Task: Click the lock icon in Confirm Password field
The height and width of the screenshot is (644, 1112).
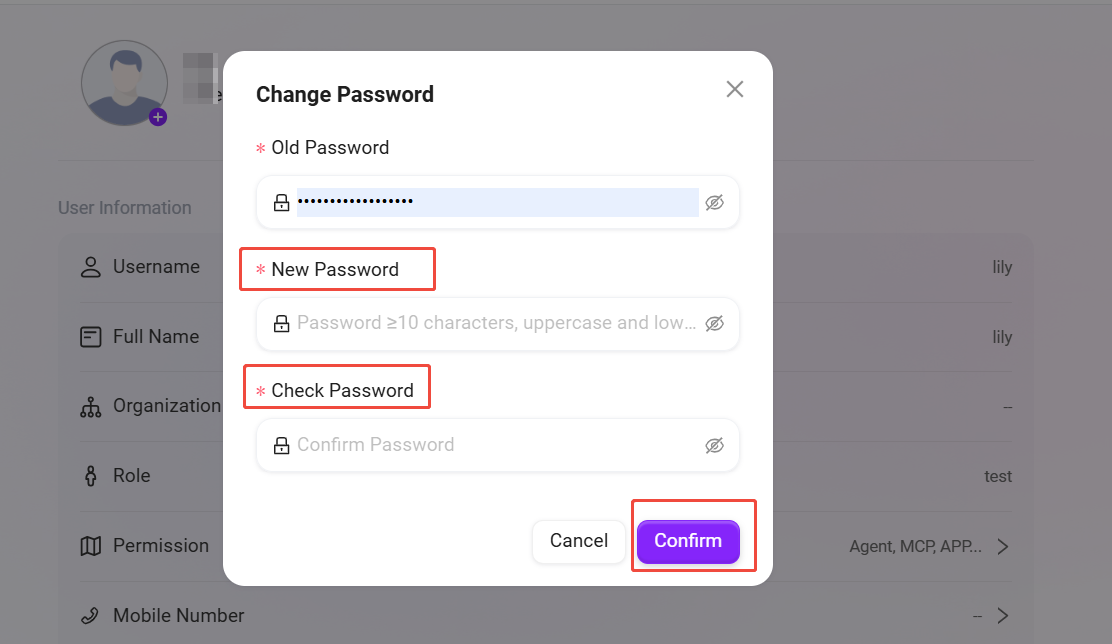Action: [282, 445]
